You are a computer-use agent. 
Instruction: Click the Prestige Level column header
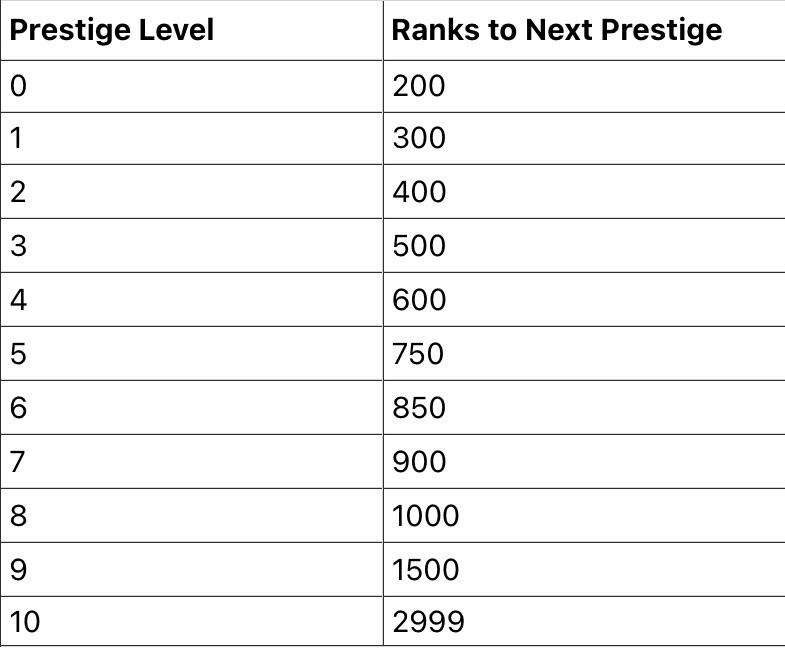pyautogui.click(x=112, y=30)
